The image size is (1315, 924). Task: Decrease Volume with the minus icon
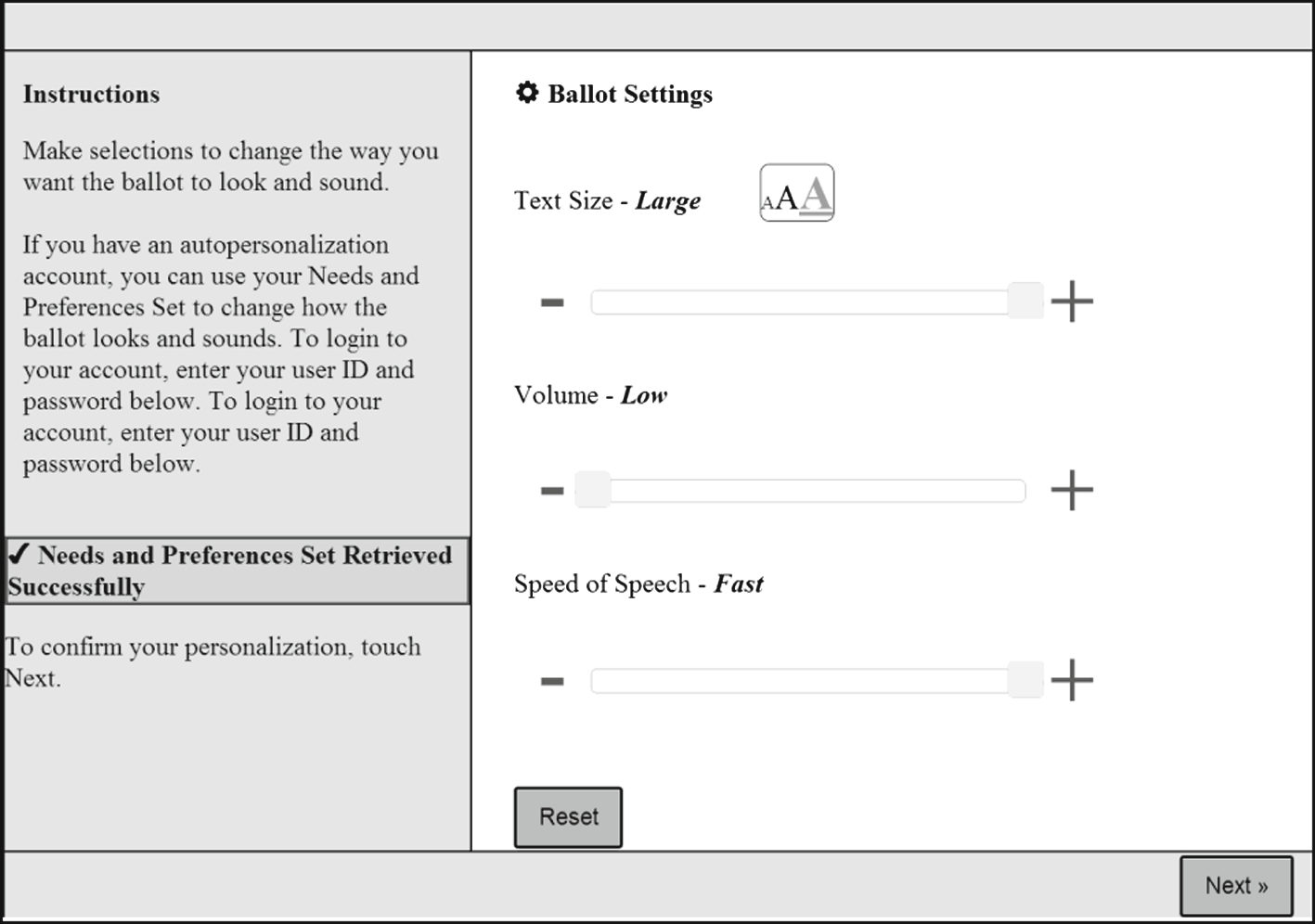point(552,491)
